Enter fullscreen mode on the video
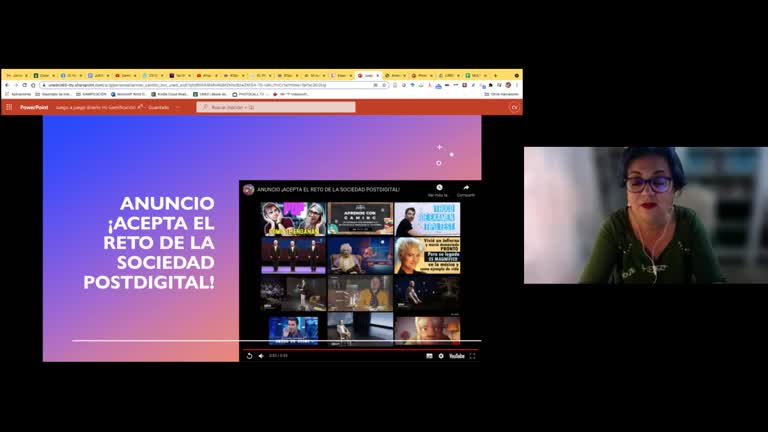This screenshot has height=432, width=768. 472,355
